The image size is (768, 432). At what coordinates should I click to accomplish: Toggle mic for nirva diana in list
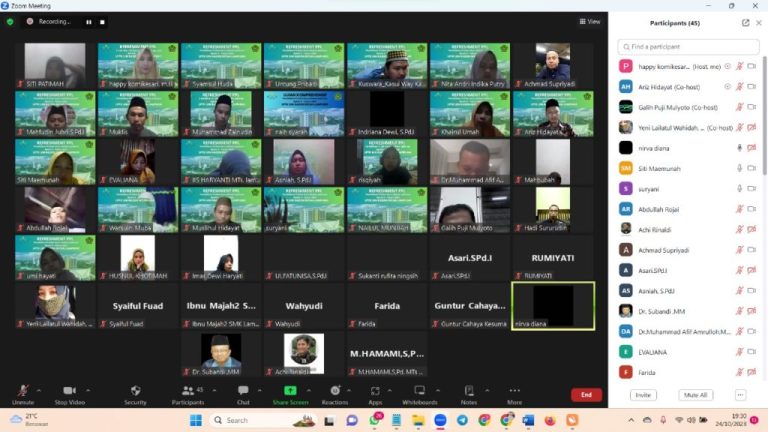click(x=740, y=148)
